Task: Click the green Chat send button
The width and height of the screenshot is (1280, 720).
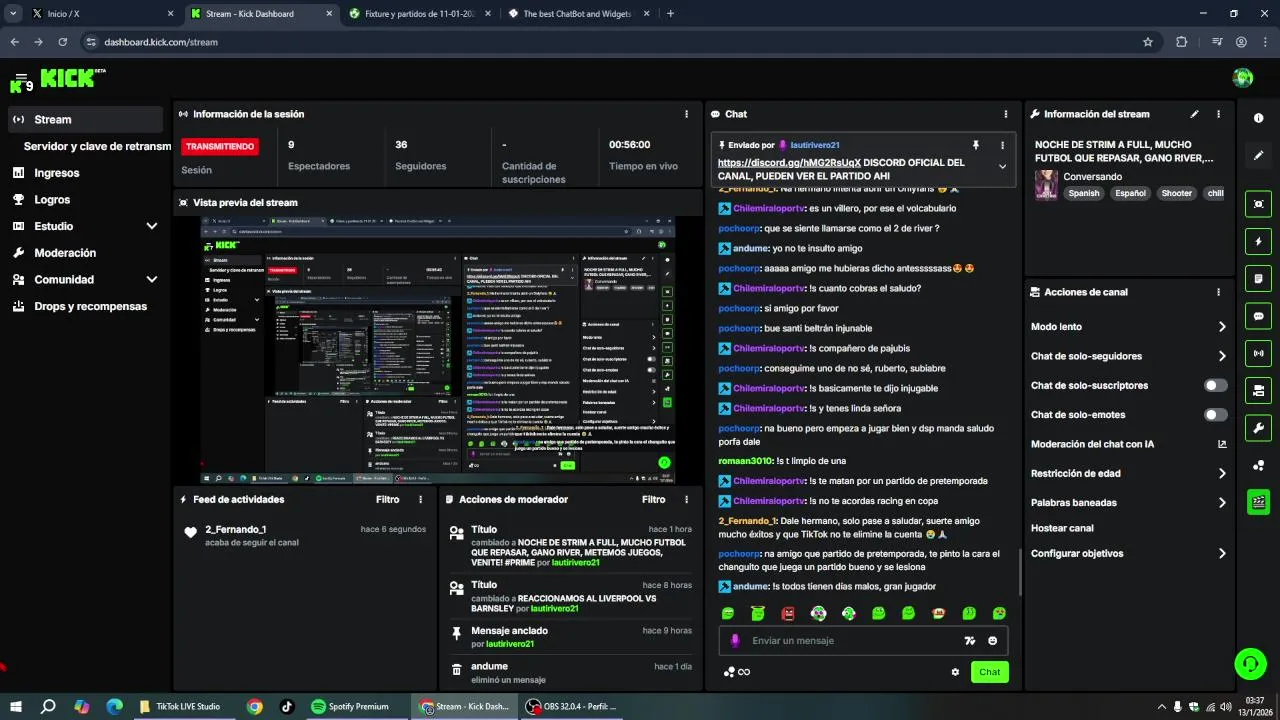Action: 989,672
